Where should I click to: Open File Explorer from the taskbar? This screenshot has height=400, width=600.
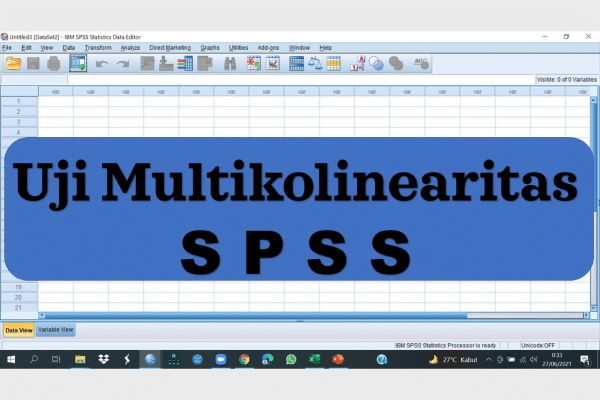[80, 359]
